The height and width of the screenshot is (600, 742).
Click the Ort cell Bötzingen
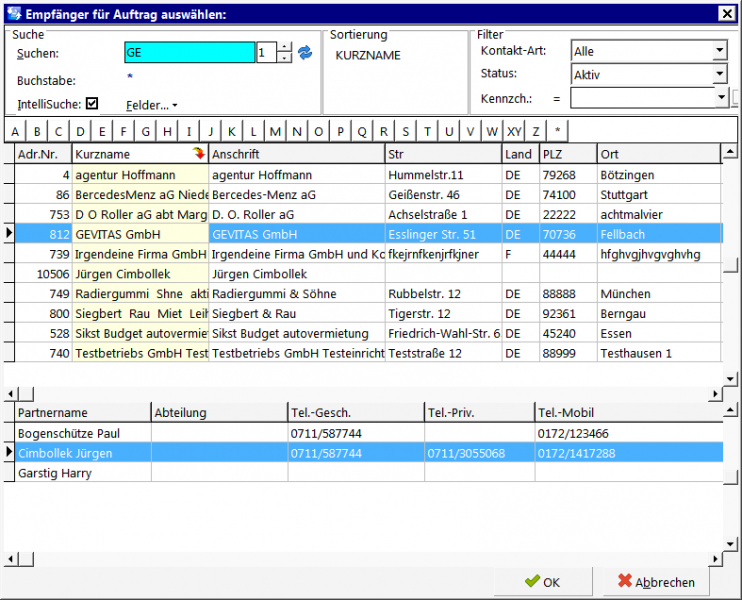(659, 175)
